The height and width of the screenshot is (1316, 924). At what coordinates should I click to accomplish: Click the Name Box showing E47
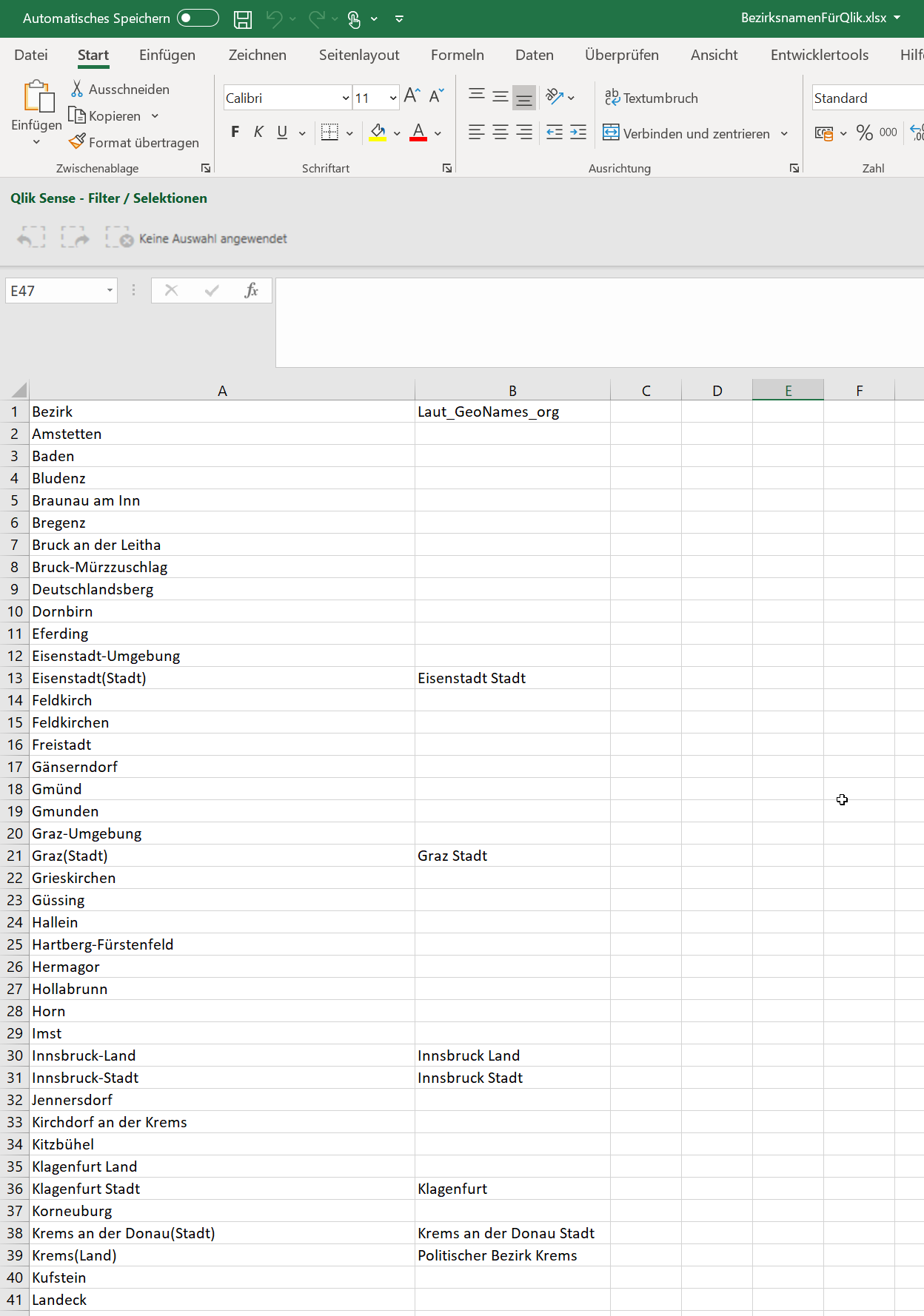point(61,291)
